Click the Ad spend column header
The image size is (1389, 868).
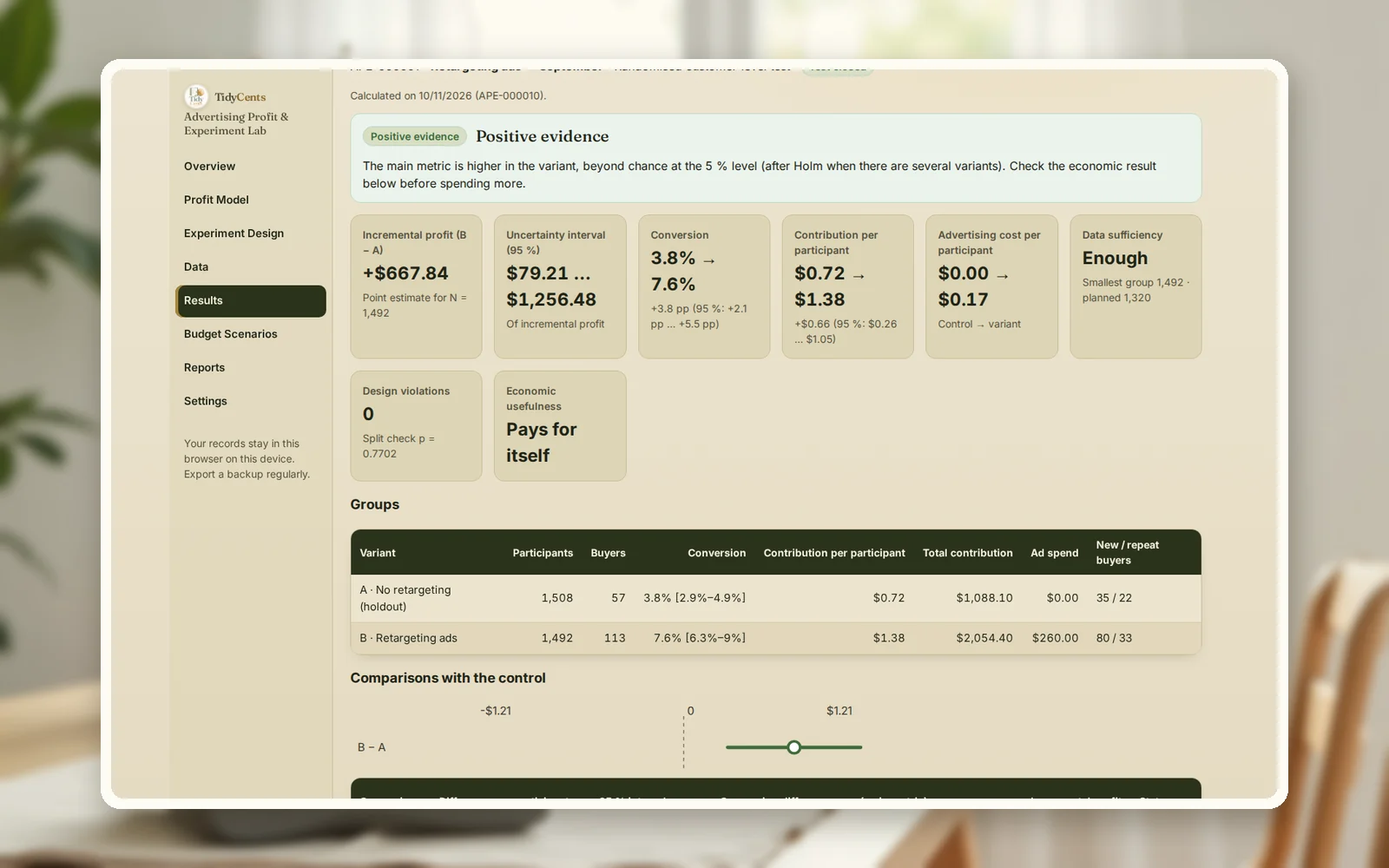point(1054,553)
